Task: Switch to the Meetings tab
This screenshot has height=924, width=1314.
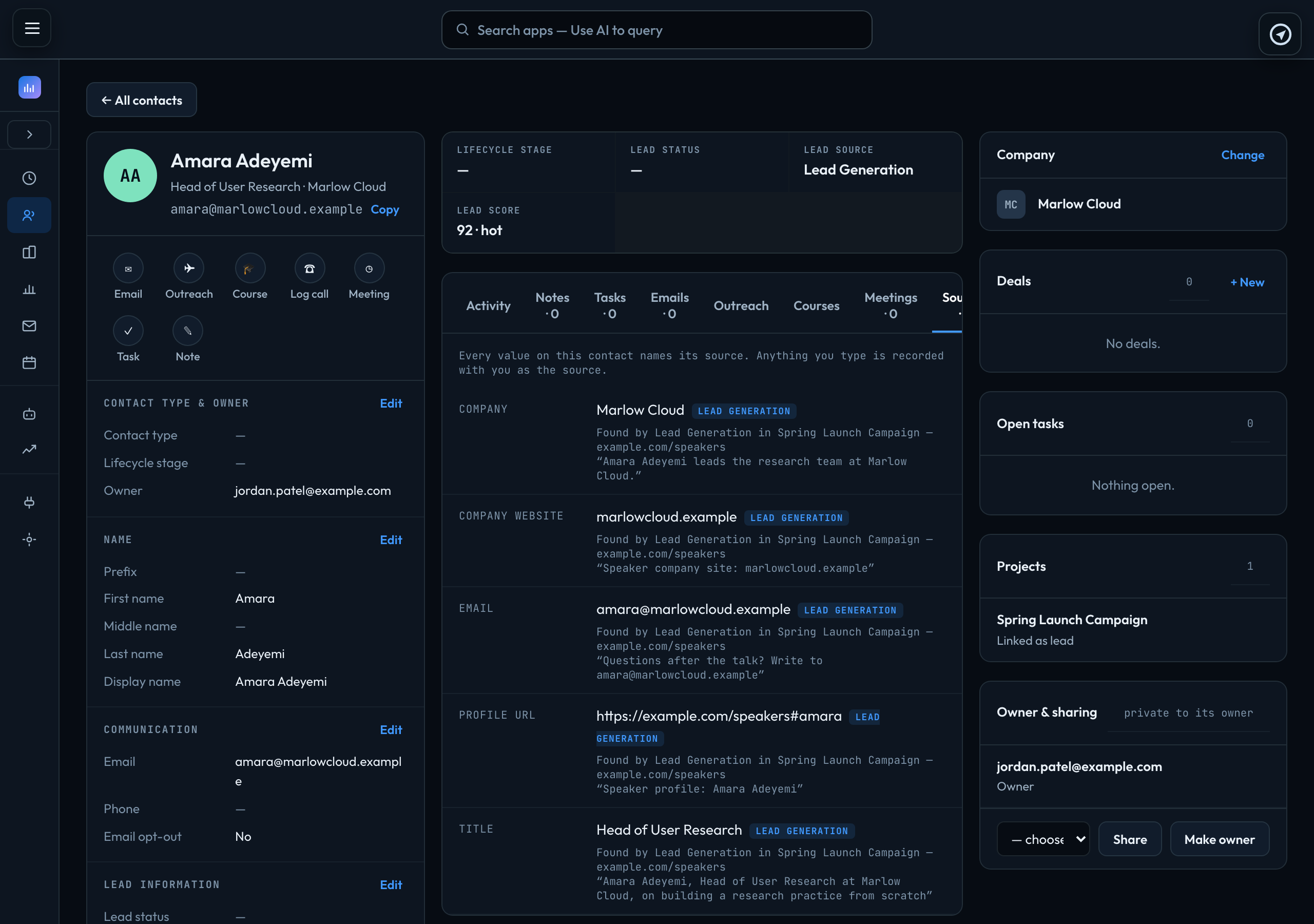Action: [x=891, y=306]
